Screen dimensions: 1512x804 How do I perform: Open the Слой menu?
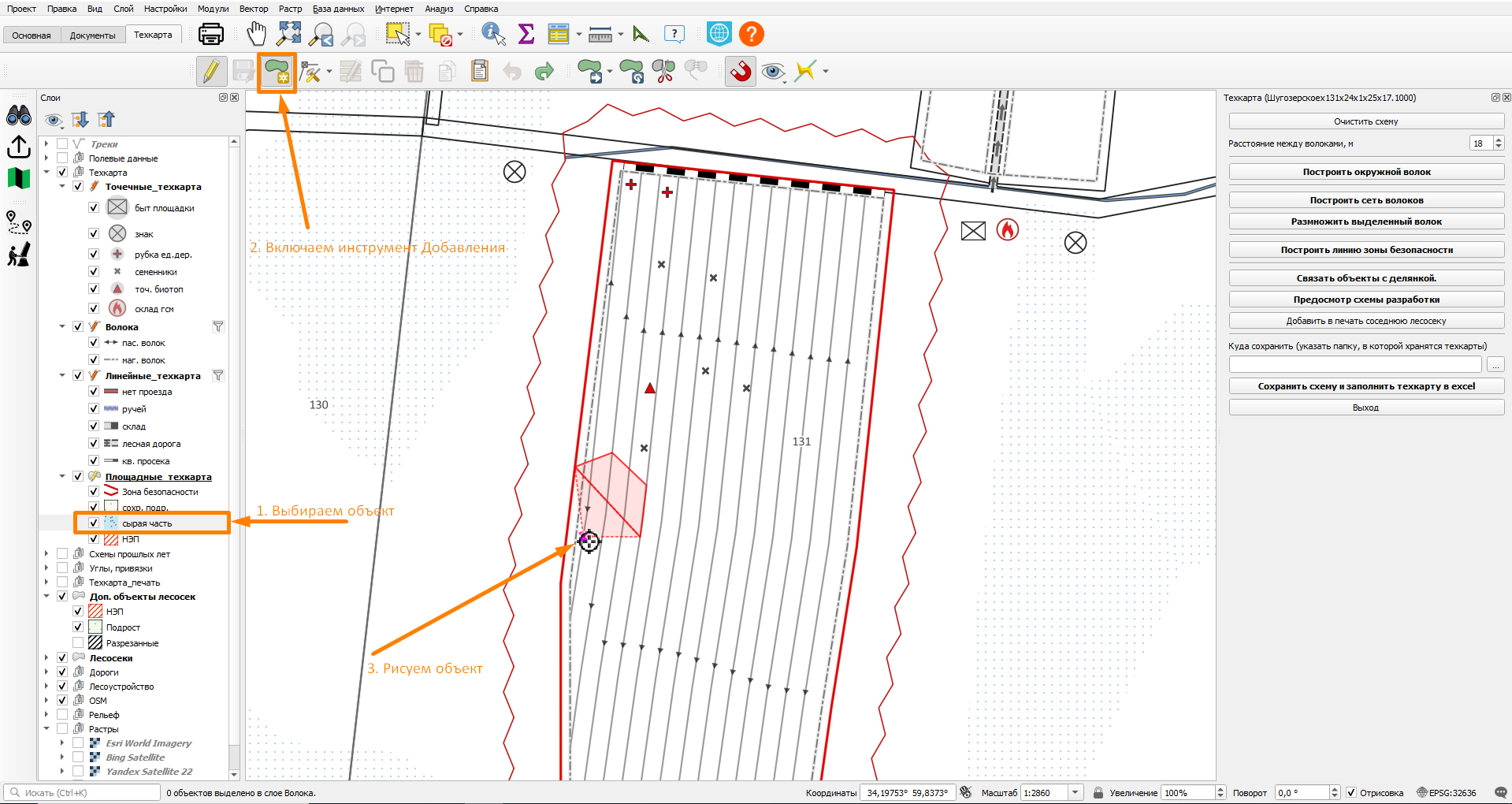point(124,9)
